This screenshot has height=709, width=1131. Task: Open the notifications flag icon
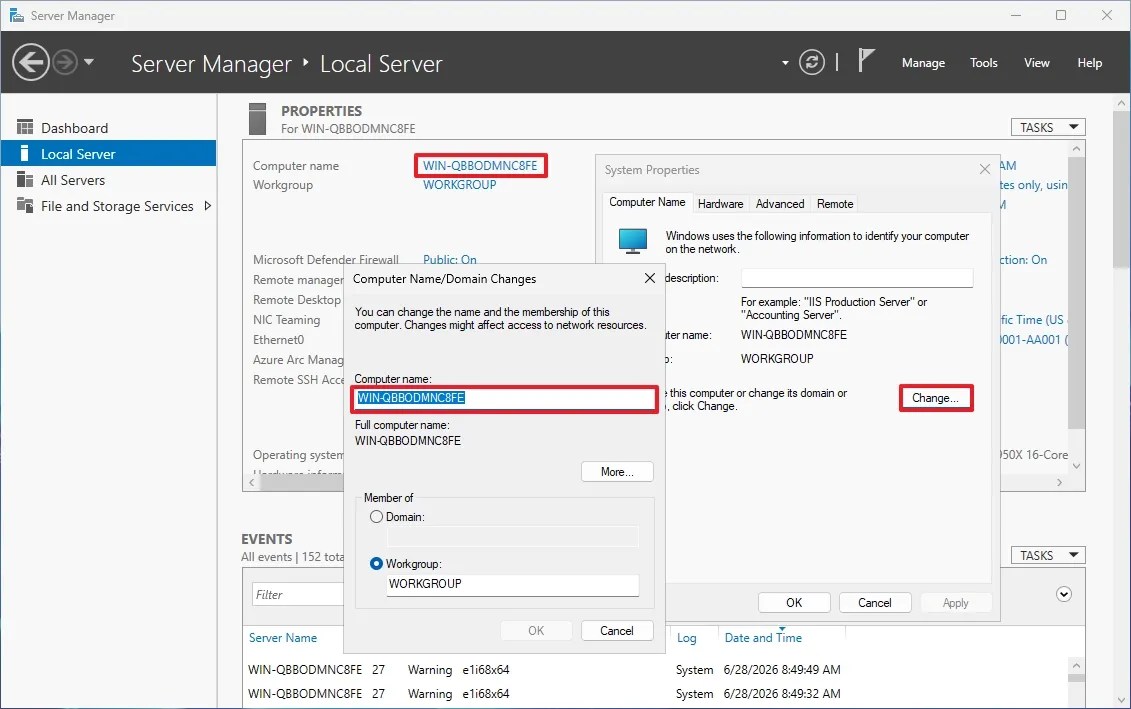pyautogui.click(x=866, y=61)
